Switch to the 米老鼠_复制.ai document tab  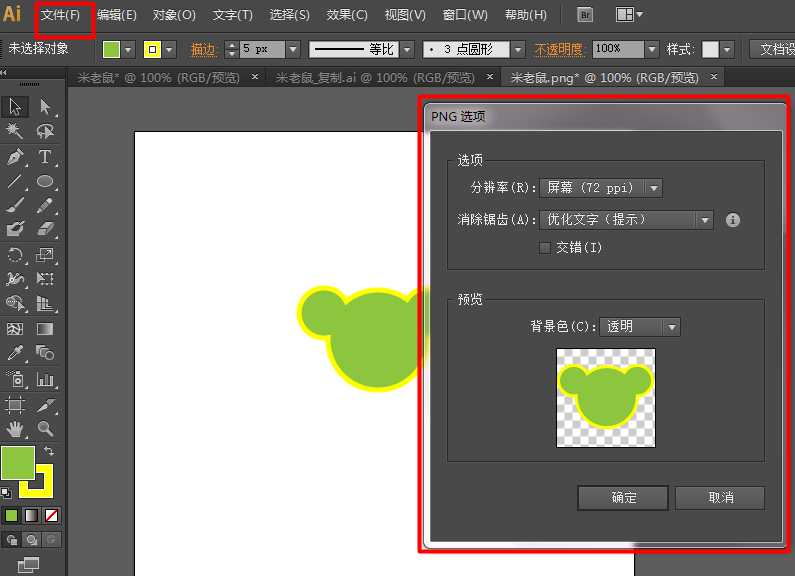(375, 78)
